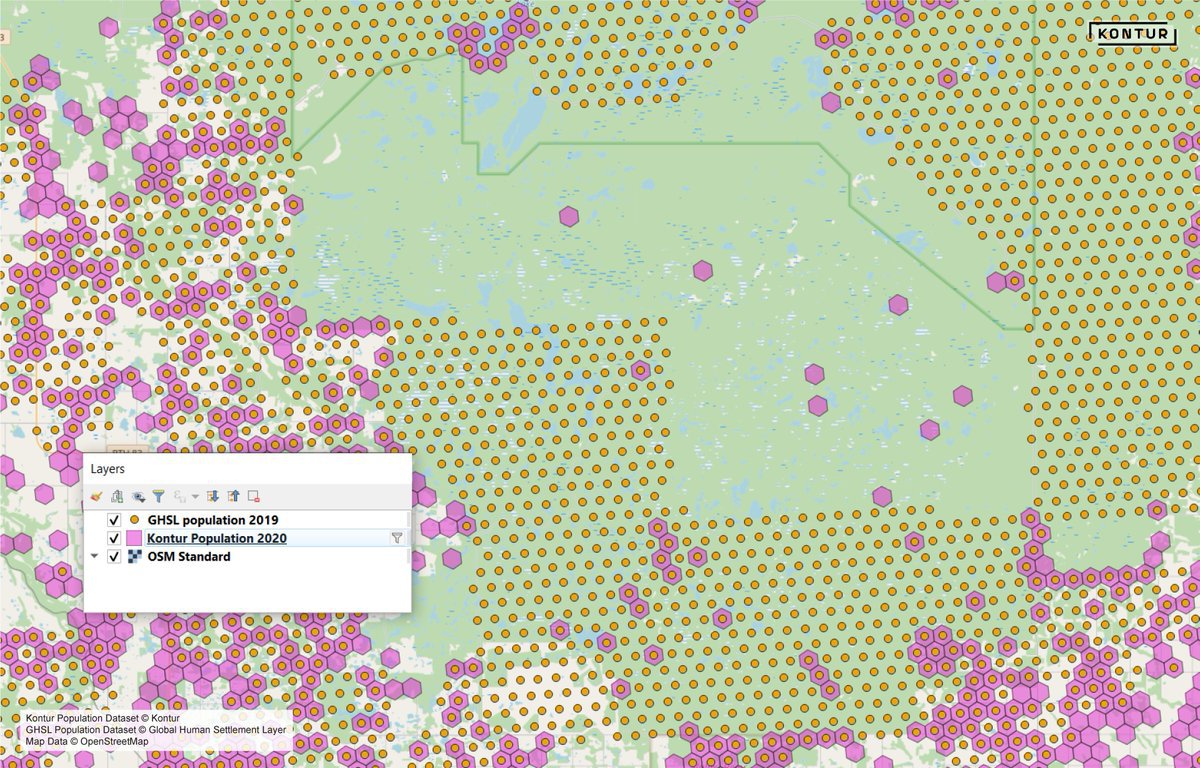The image size is (1200, 768).
Task: Click the Expand All layers icon
Action: [212, 495]
